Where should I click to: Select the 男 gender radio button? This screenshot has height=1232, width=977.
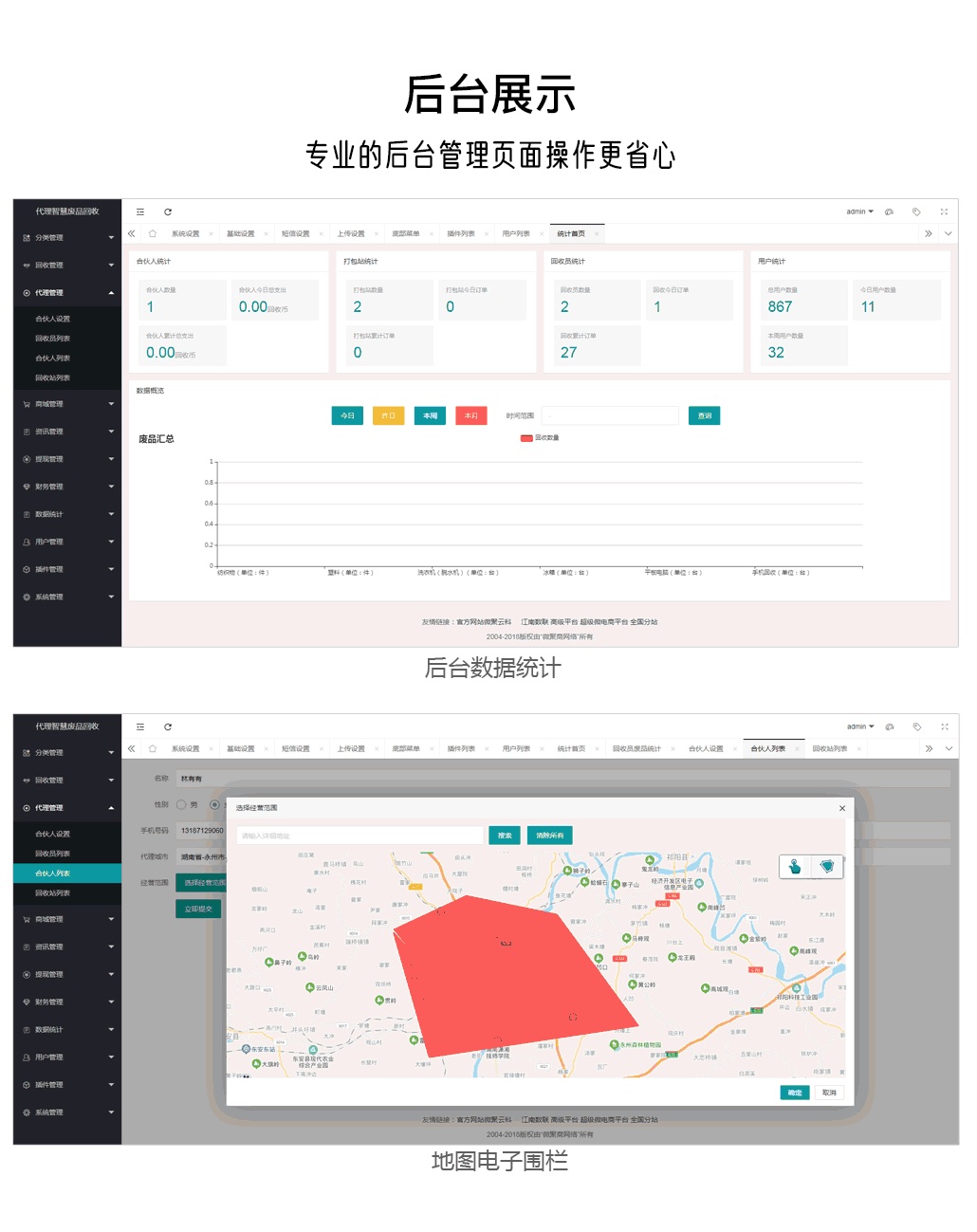coord(182,804)
